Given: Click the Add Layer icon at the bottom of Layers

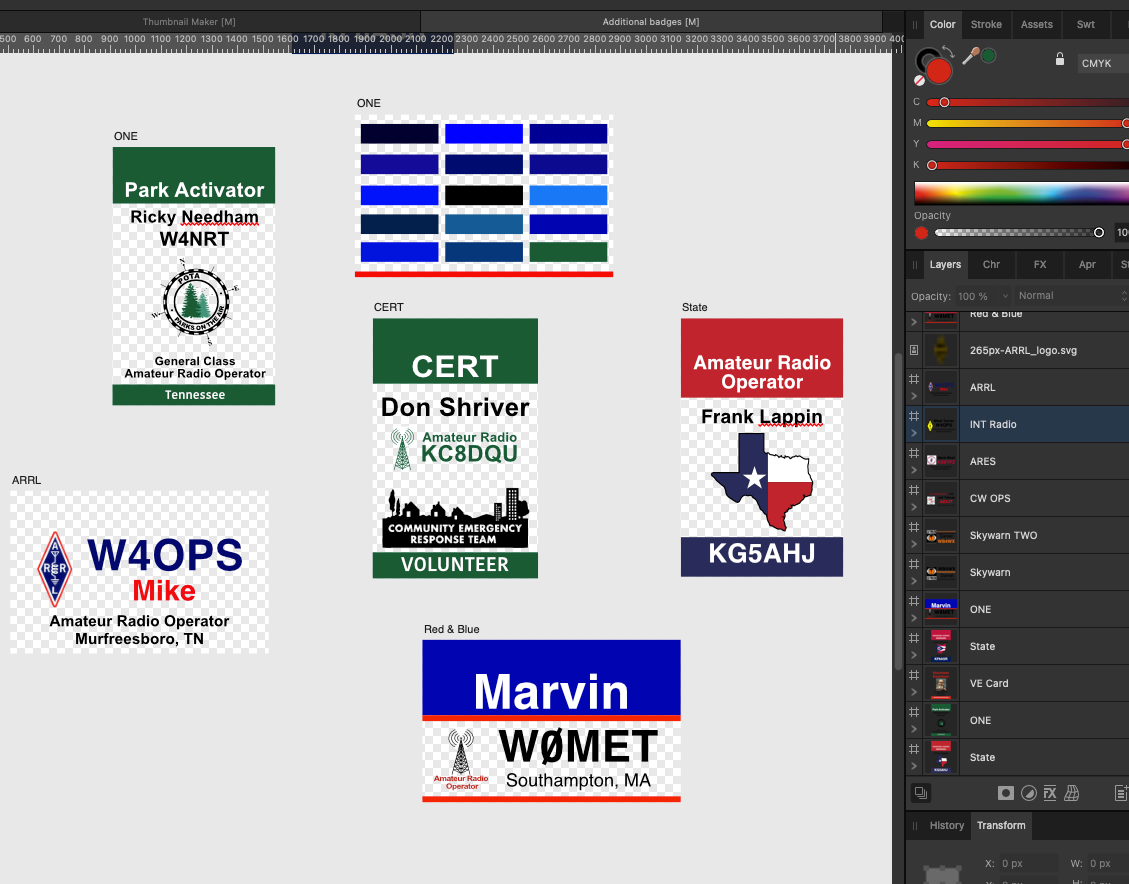Looking at the screenshot, I should tap(1121, 793).
